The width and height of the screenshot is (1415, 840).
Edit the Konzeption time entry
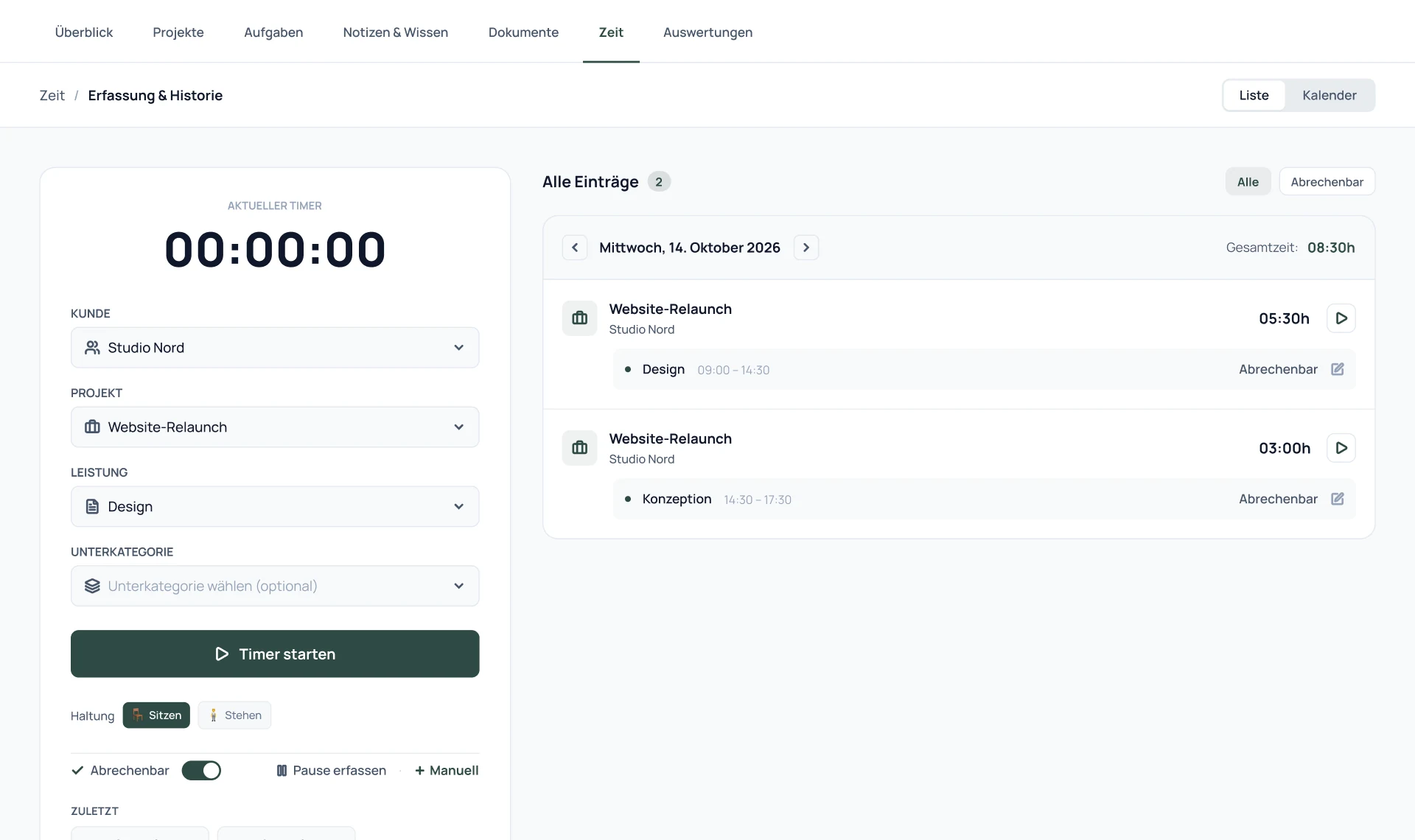(x=1338, y=499)
